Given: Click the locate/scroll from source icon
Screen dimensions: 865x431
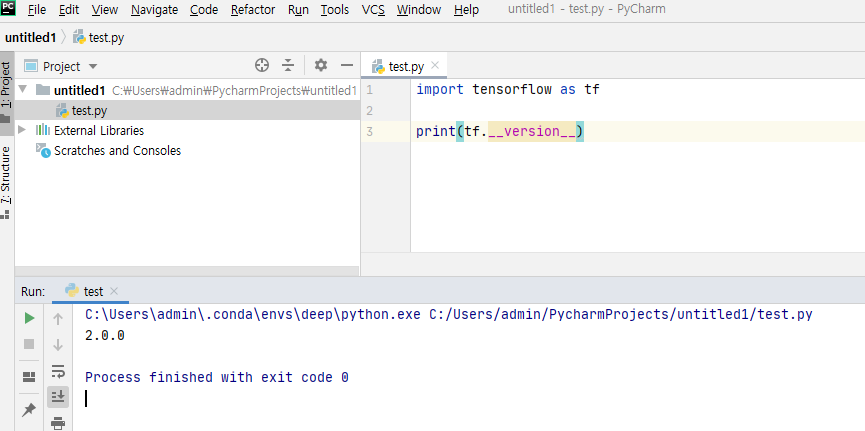Looking at the screenshot, I should point(262,66).
